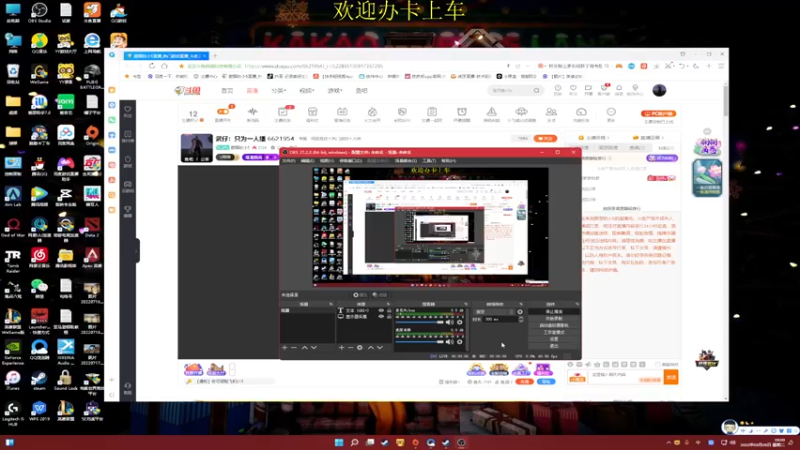800x450 pixels.
Task: Open the top audio channel's gear settings in OBS
Action: tap(460, 322)
